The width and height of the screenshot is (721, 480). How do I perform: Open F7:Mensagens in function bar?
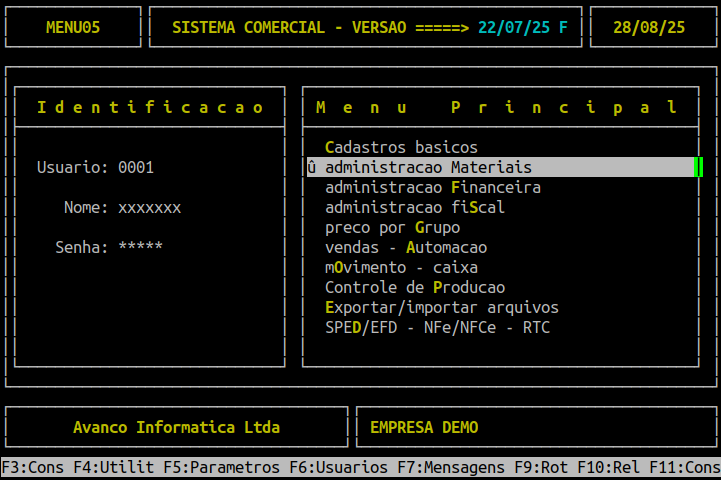(451, 467)
